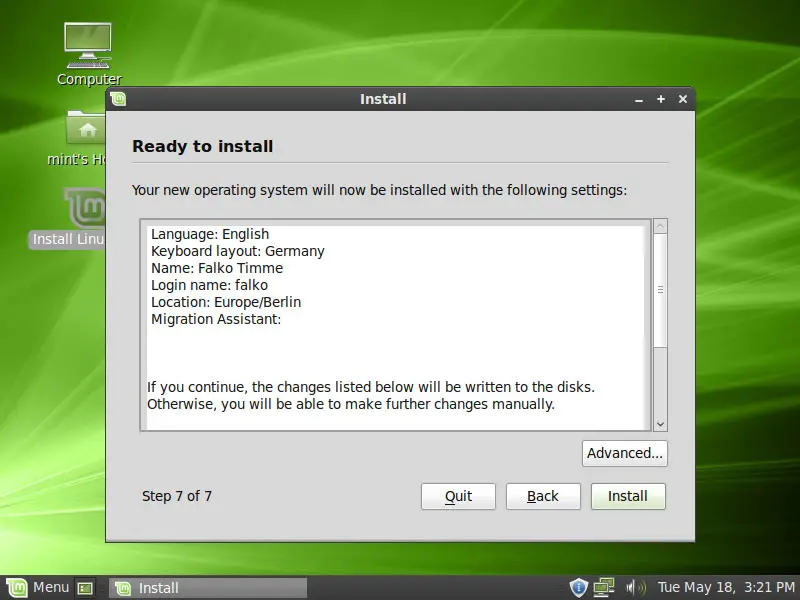Click the summary scroll down arrow
Screen dimensions: 800x600
coord(660,424)
